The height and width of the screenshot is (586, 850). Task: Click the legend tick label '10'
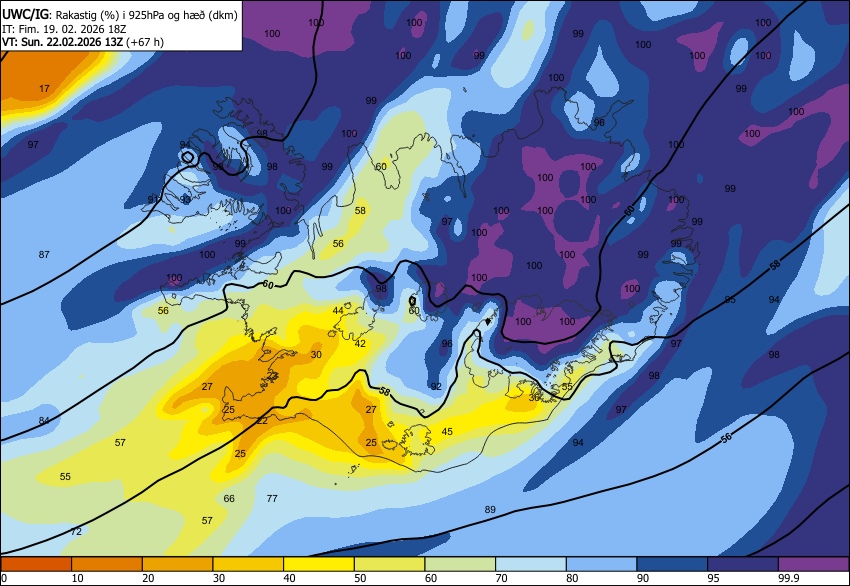(x=78, y=578)
